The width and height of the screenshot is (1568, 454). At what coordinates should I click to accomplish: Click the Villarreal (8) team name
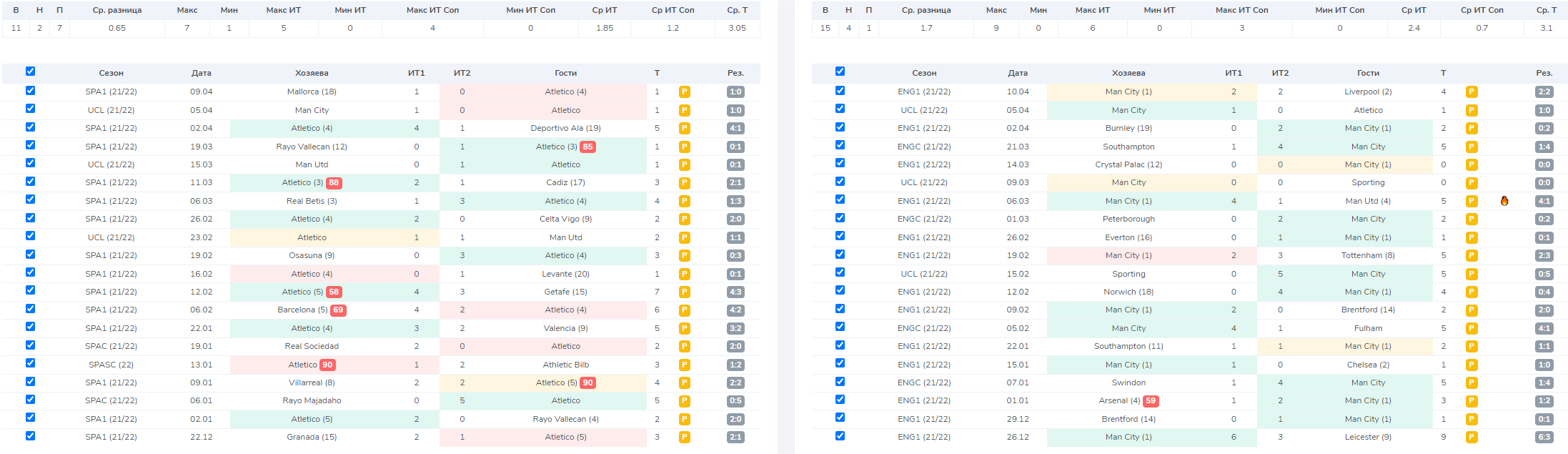tap(312, 383)
